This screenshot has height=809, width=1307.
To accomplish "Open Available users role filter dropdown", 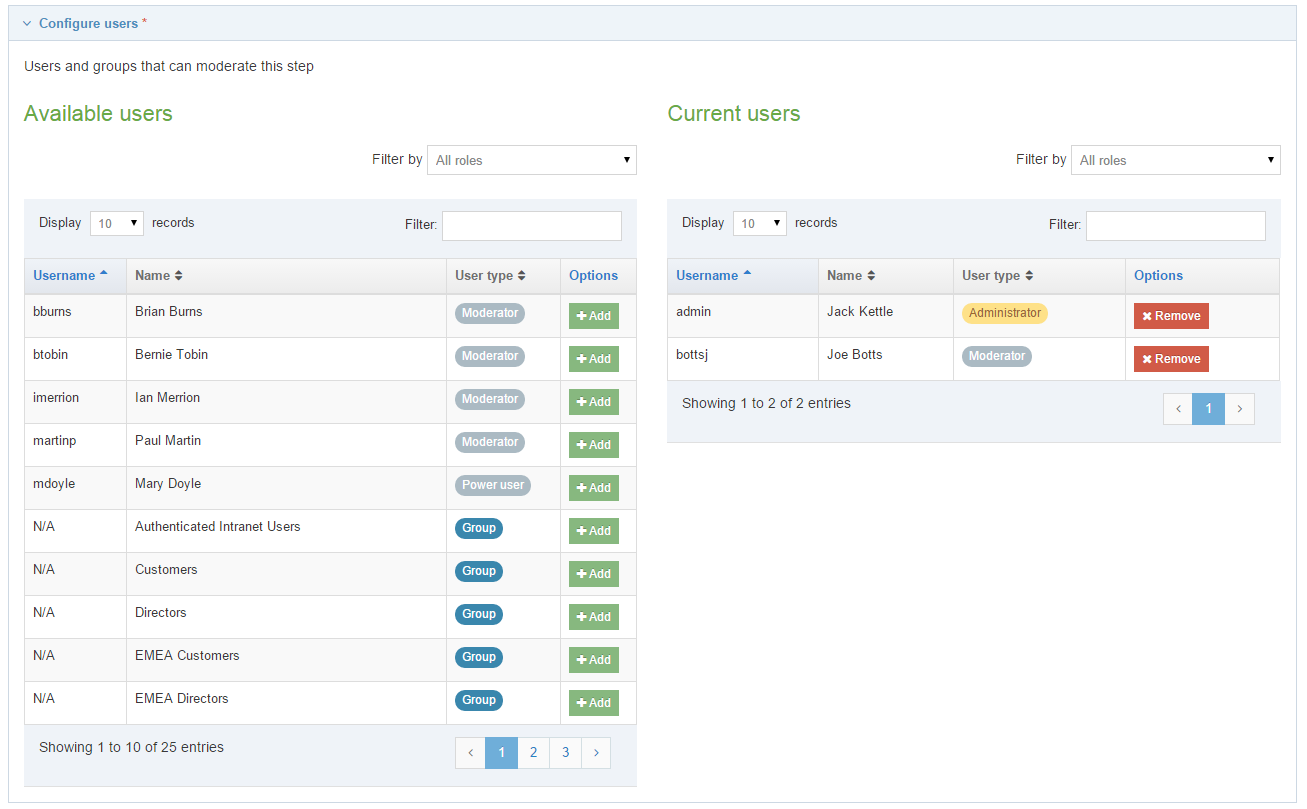I will point(531,160).
